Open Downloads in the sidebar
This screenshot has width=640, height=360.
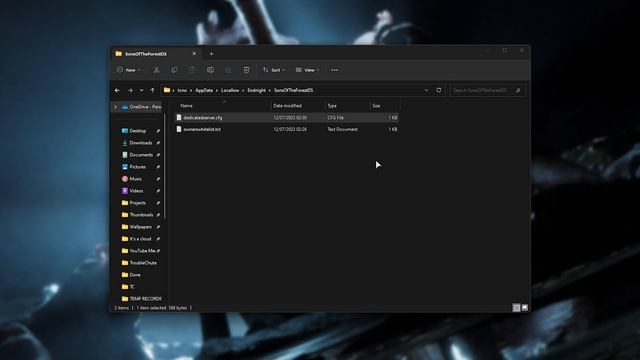click(x=140, y=143)
